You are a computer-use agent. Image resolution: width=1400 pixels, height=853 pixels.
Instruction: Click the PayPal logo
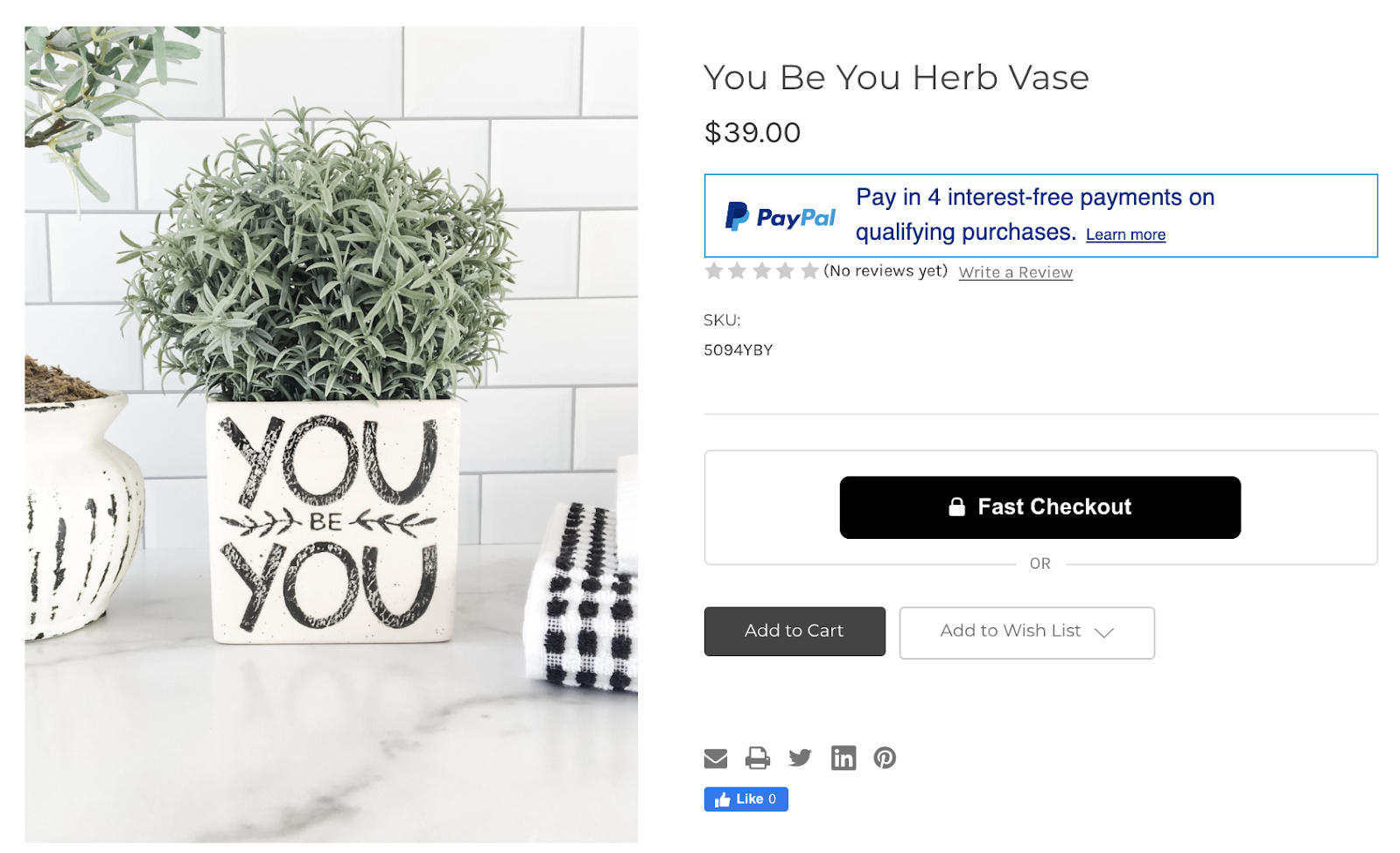click(x=780, y=216)
